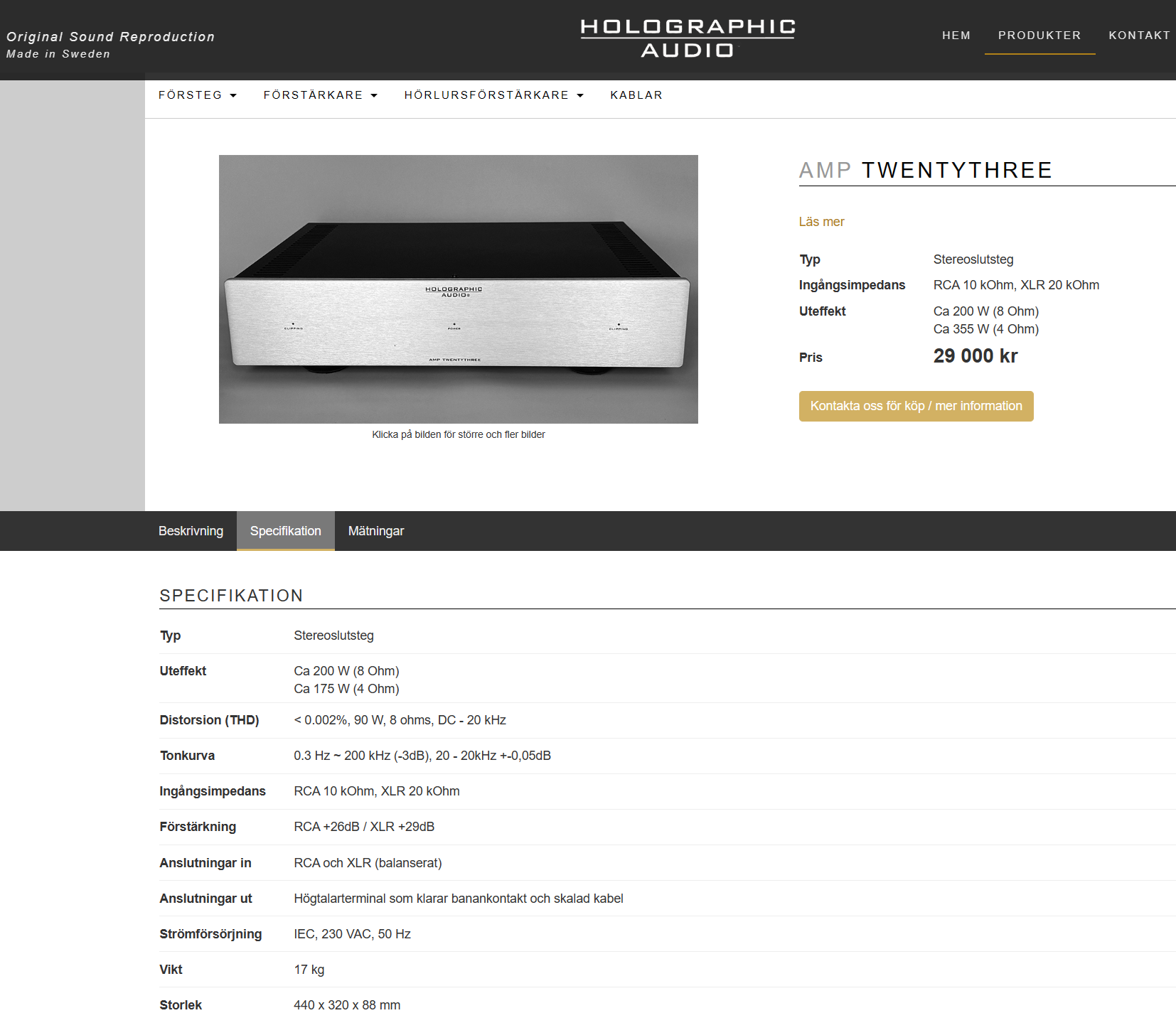Expand the FÖRSTEG dropdown menu
The image size is (1176, 1013).
click(x=198, y=95)
